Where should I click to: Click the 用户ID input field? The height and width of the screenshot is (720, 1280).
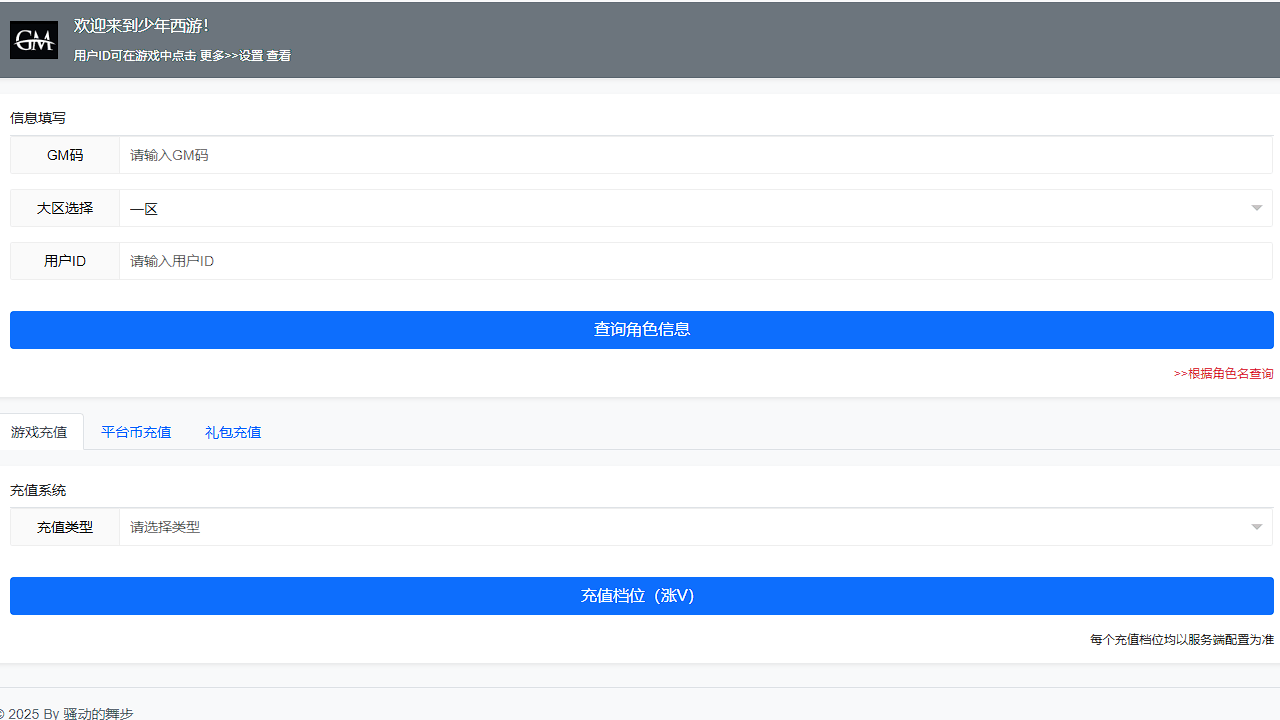pos(694,261)
